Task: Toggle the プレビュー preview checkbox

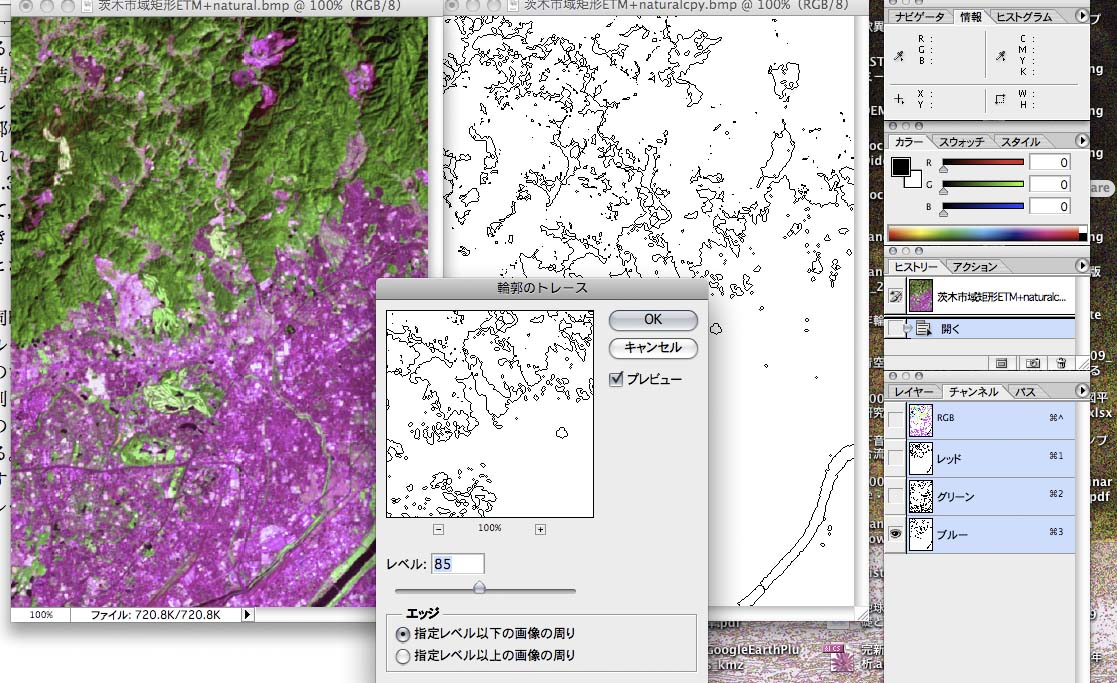Action: [x=616, y=379]
